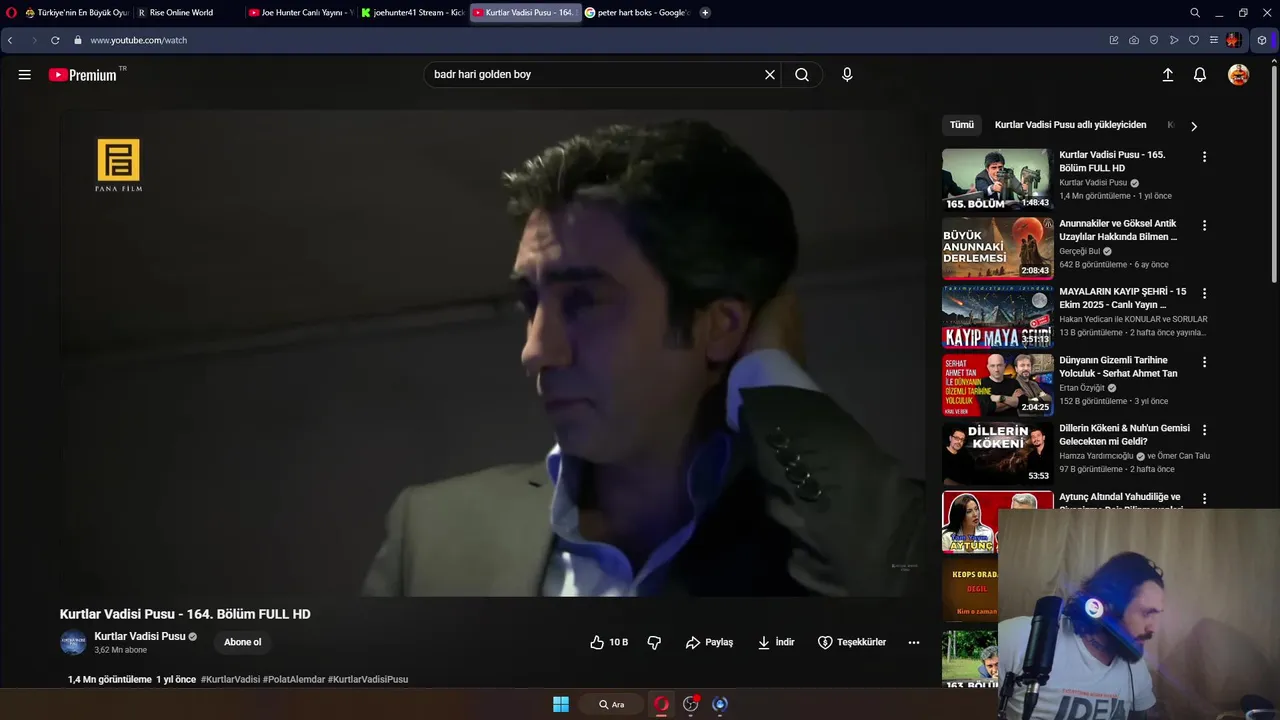
Task: Share video with Paylaş button
Action: pos(709,642)
